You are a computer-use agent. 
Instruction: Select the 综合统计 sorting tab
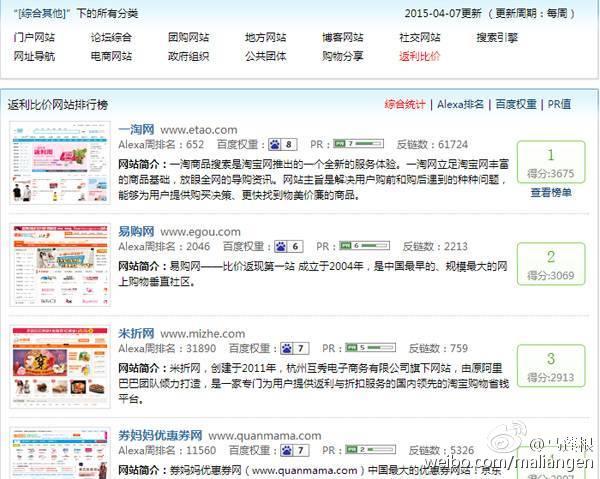[405, 104]
